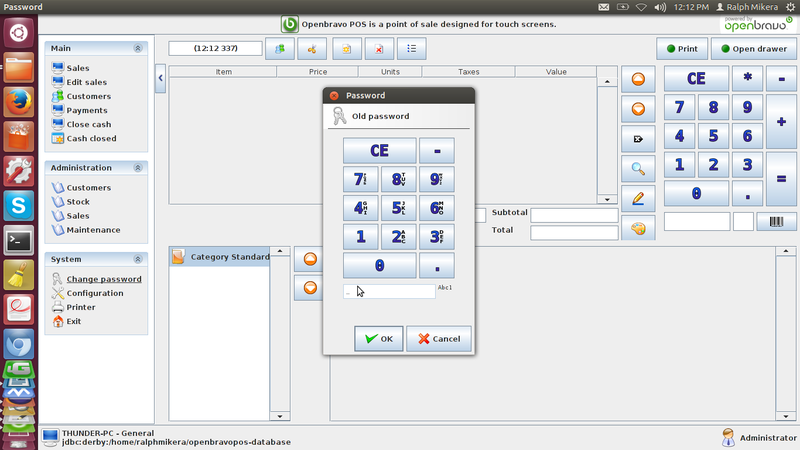
Task: Collapse the Administration panel
Action: pos(138,167)
